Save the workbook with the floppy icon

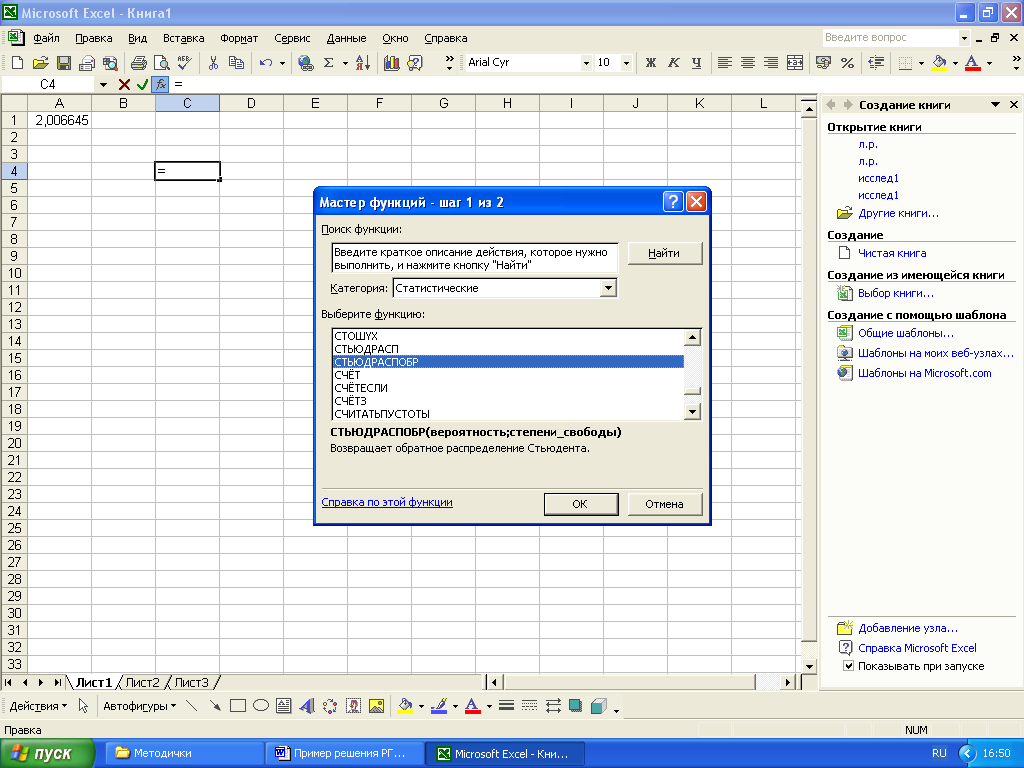(64, 63)
